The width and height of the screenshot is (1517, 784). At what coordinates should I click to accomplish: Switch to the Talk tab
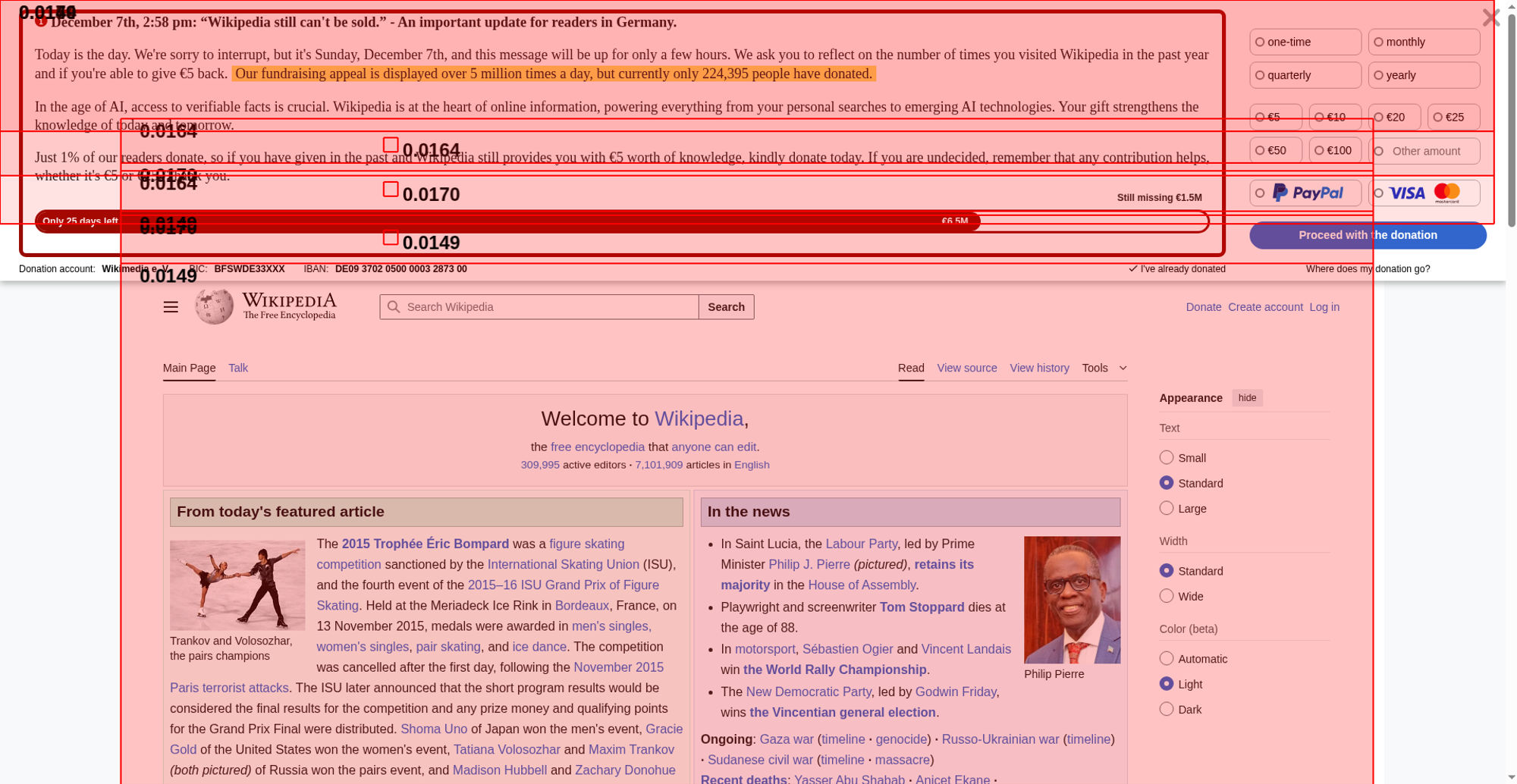[238, 368]
